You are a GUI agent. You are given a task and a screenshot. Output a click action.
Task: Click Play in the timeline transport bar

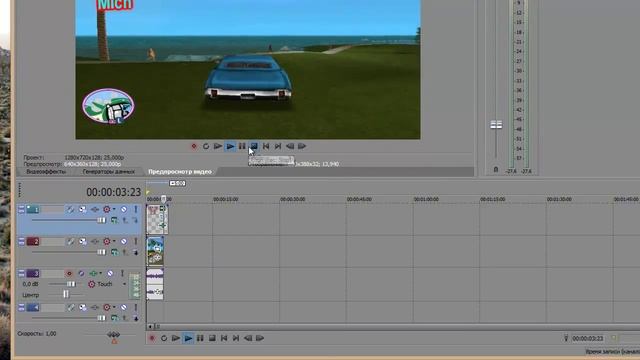pyautogui.click(x=188, y=338)
